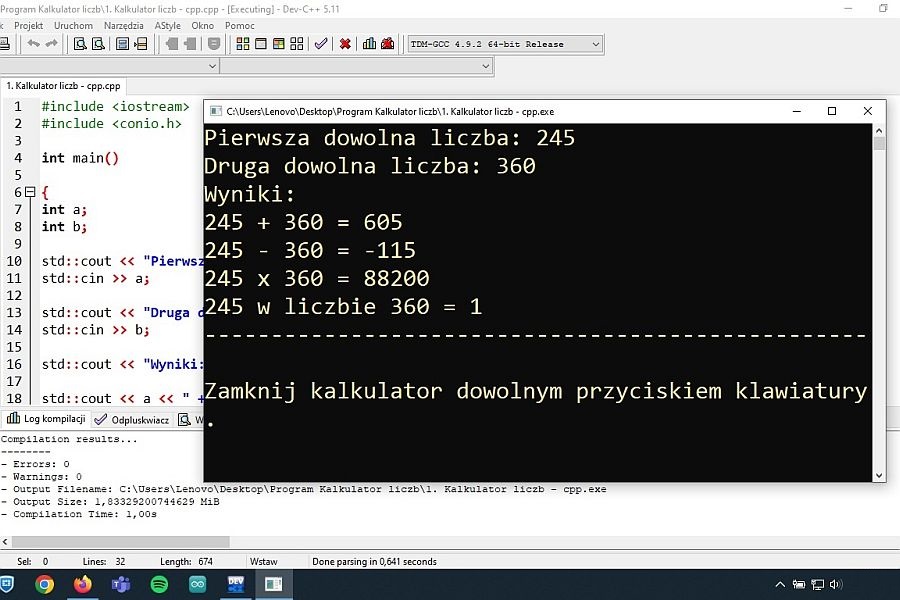Click the Find magnifier icon in the toolbar
The width and height of the screenshot is (900, 600).
tap(80, 44)
